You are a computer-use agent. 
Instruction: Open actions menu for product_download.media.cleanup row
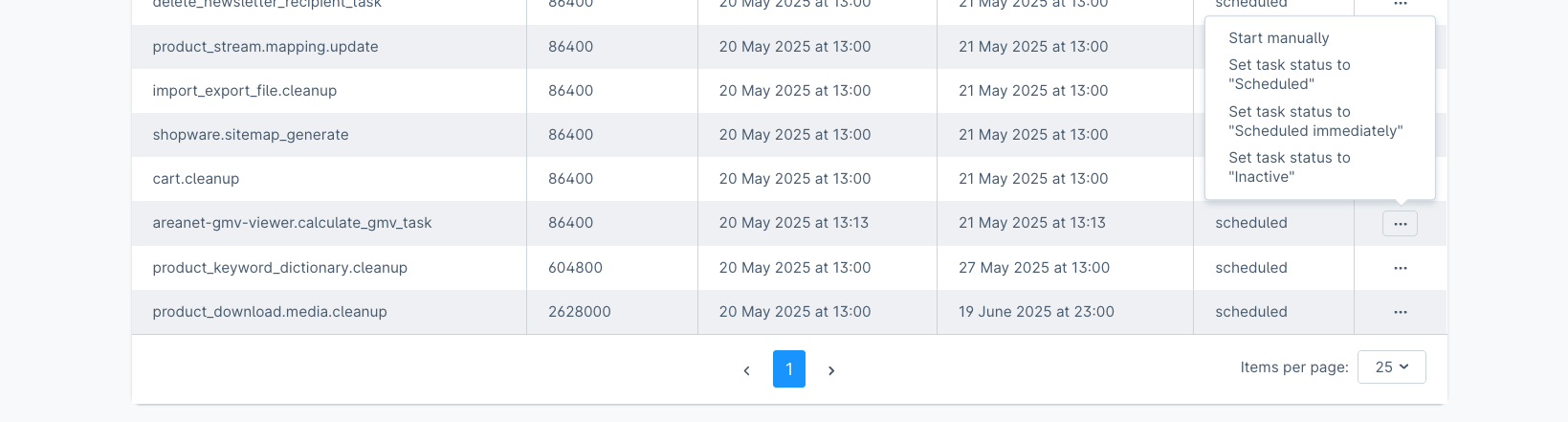pyautogui.click(x=1400, y=312)
